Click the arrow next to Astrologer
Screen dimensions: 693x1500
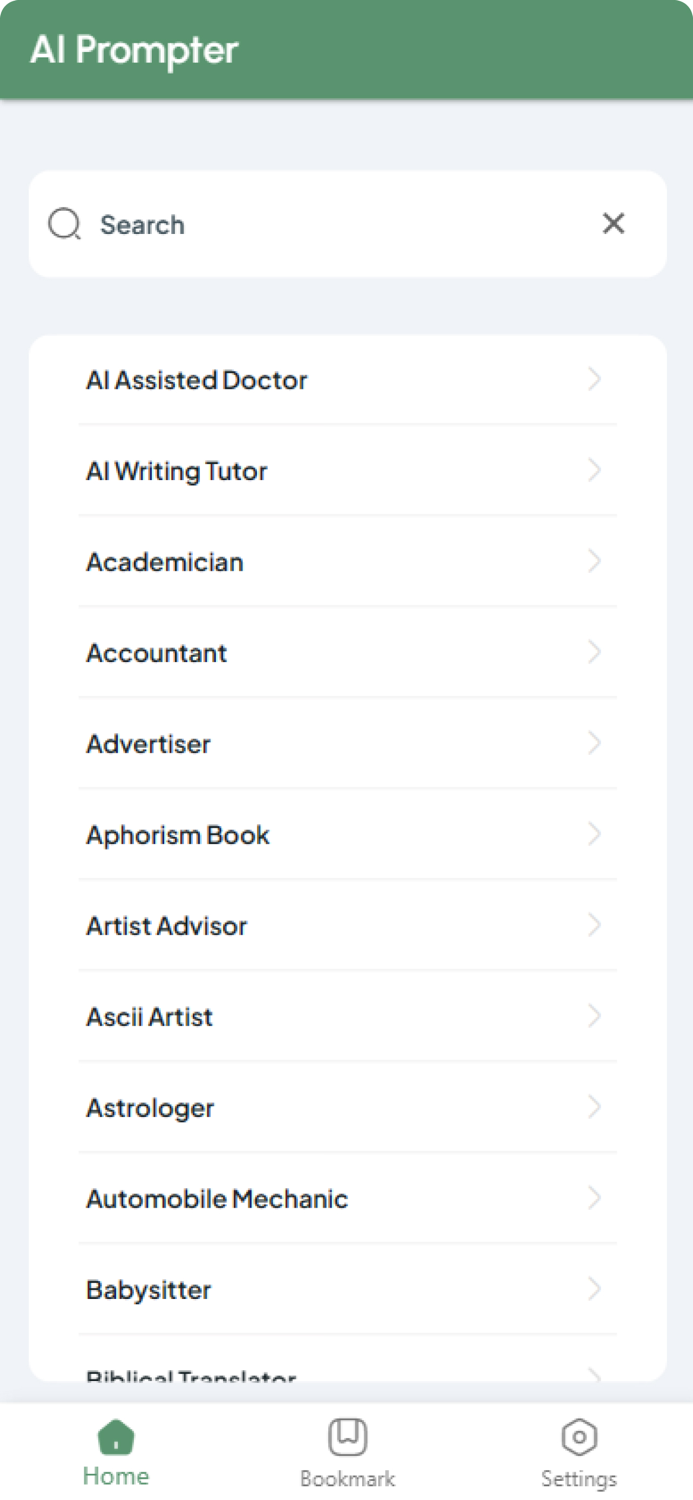coord(595,1107)
